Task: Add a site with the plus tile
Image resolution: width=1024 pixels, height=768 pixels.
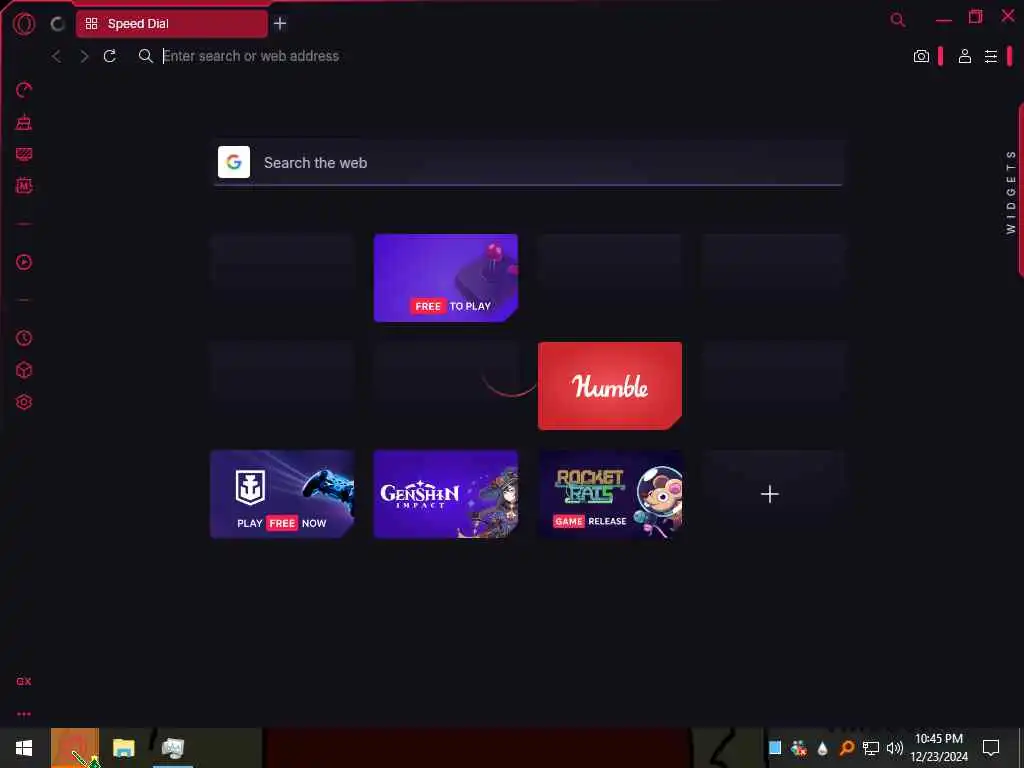Action: click(770, 494)
